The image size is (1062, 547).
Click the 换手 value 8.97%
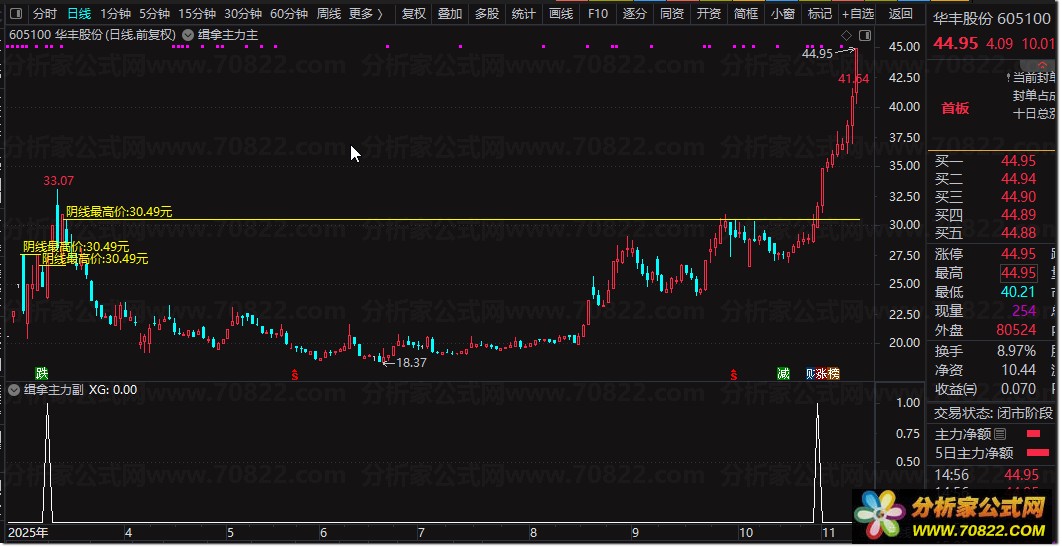click(x=1016, y=351)
